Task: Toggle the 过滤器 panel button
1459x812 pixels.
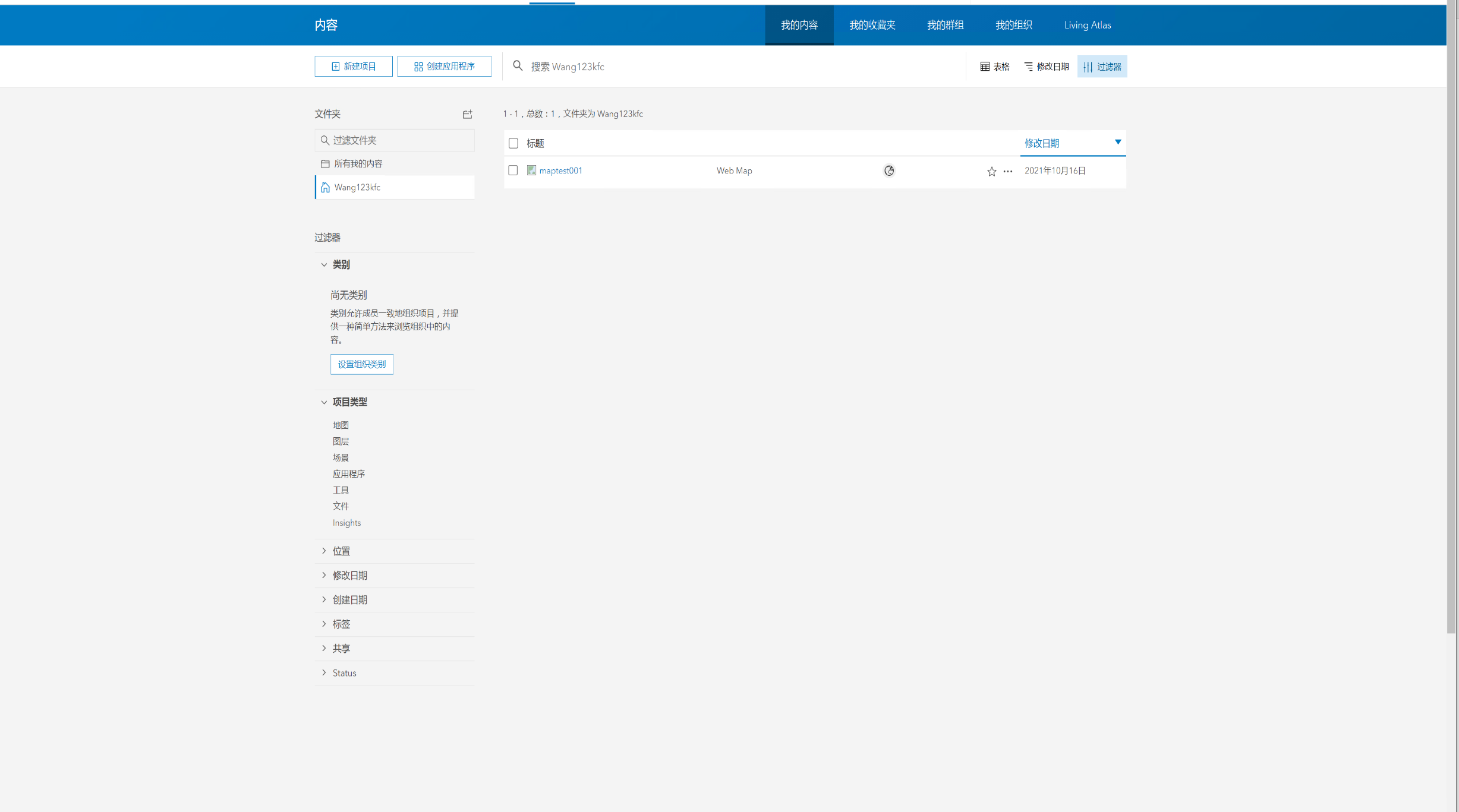Action: (x=1102, y=67)
